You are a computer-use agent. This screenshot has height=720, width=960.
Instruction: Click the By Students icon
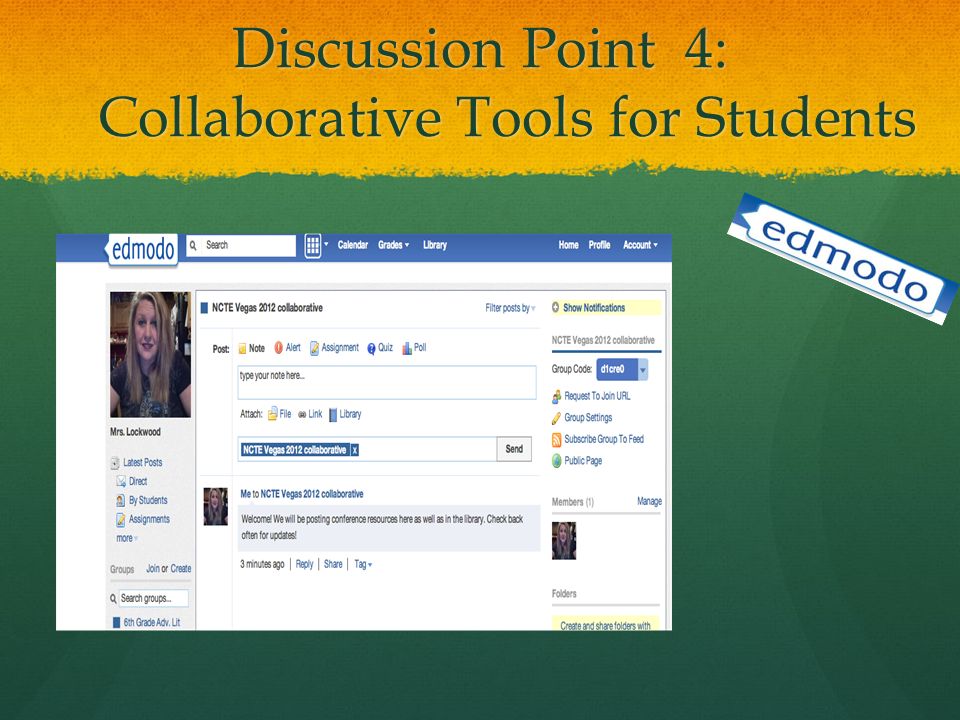(121, 501)
